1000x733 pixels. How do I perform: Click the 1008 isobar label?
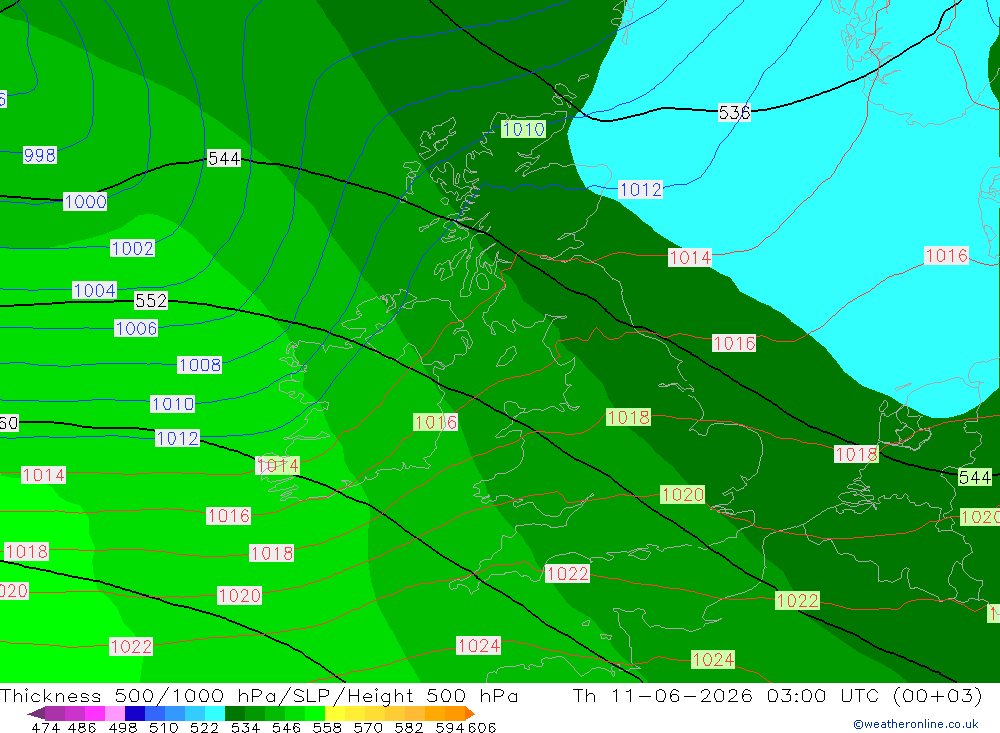[200, 365]
